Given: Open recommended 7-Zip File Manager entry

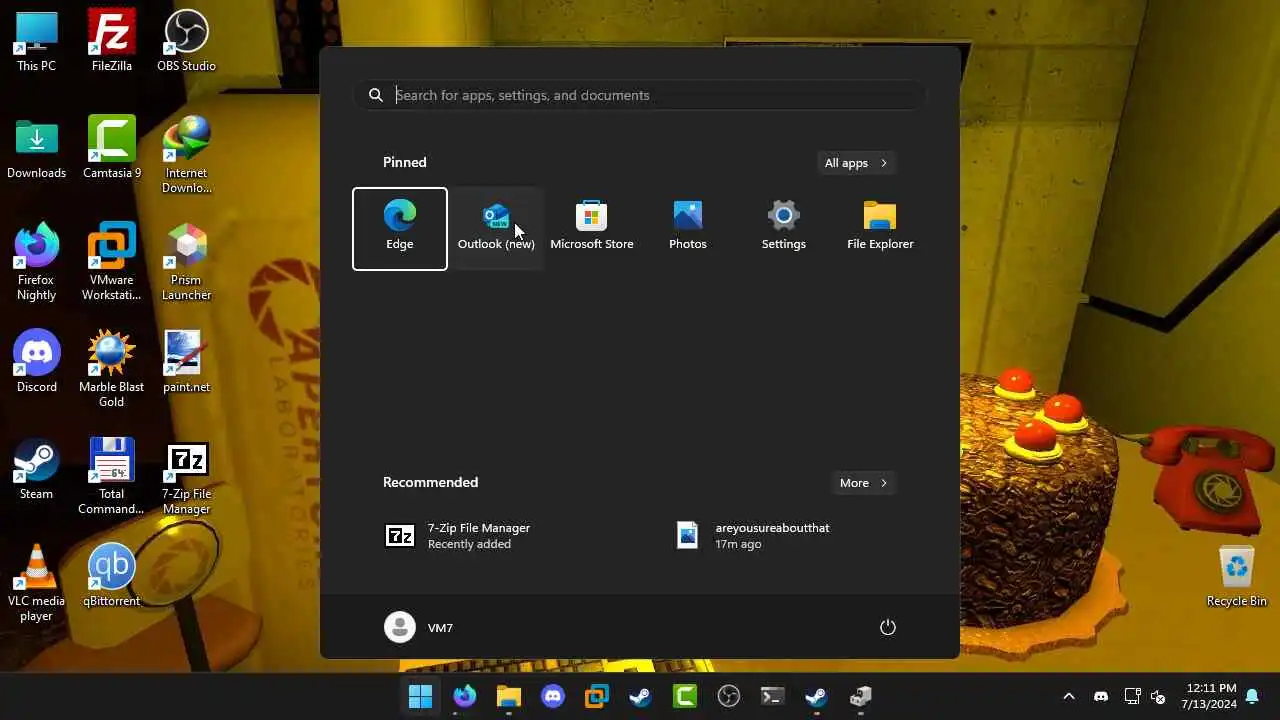Looking at the screenshot, I should (x=496, y=536).
